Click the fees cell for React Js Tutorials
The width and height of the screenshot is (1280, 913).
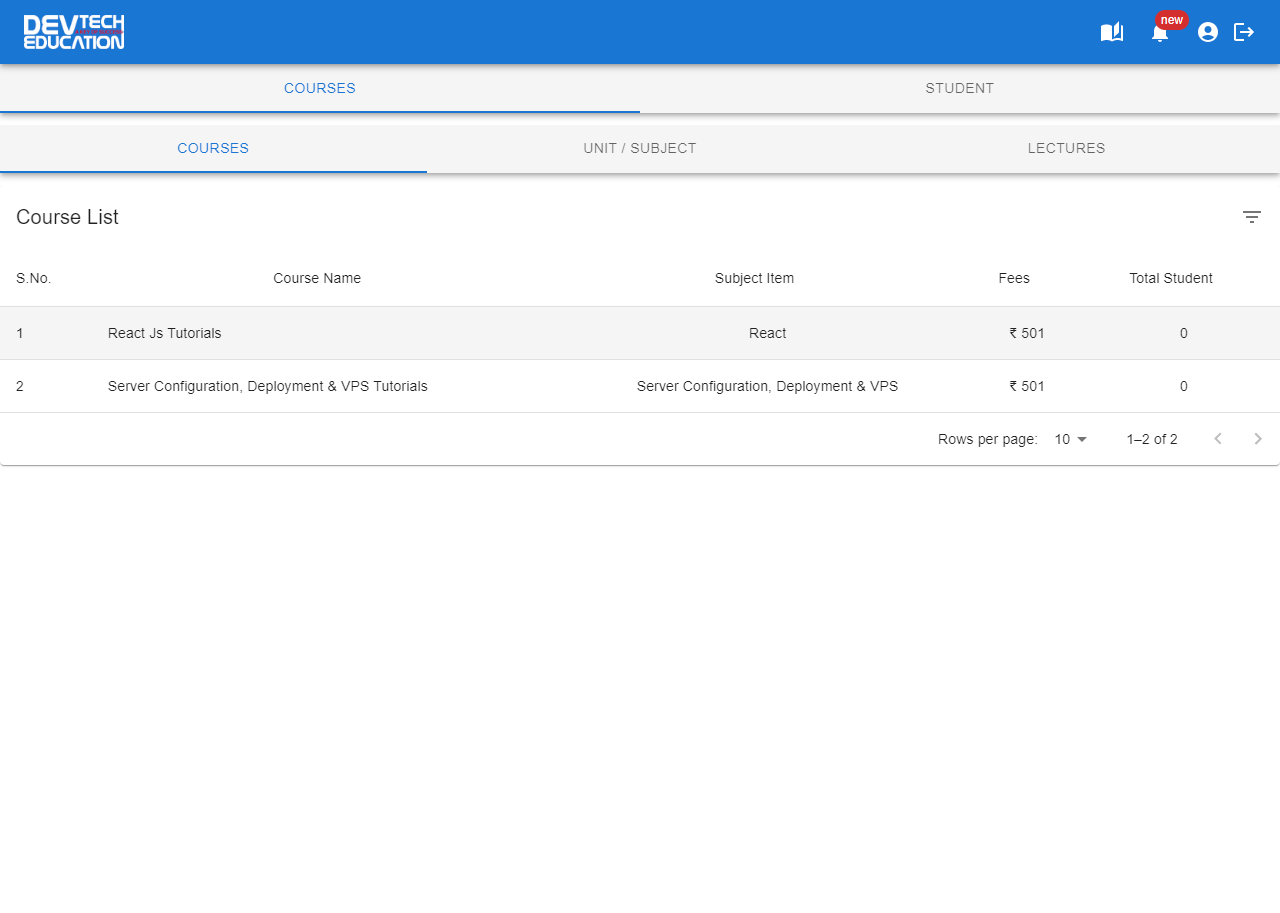1027,333
